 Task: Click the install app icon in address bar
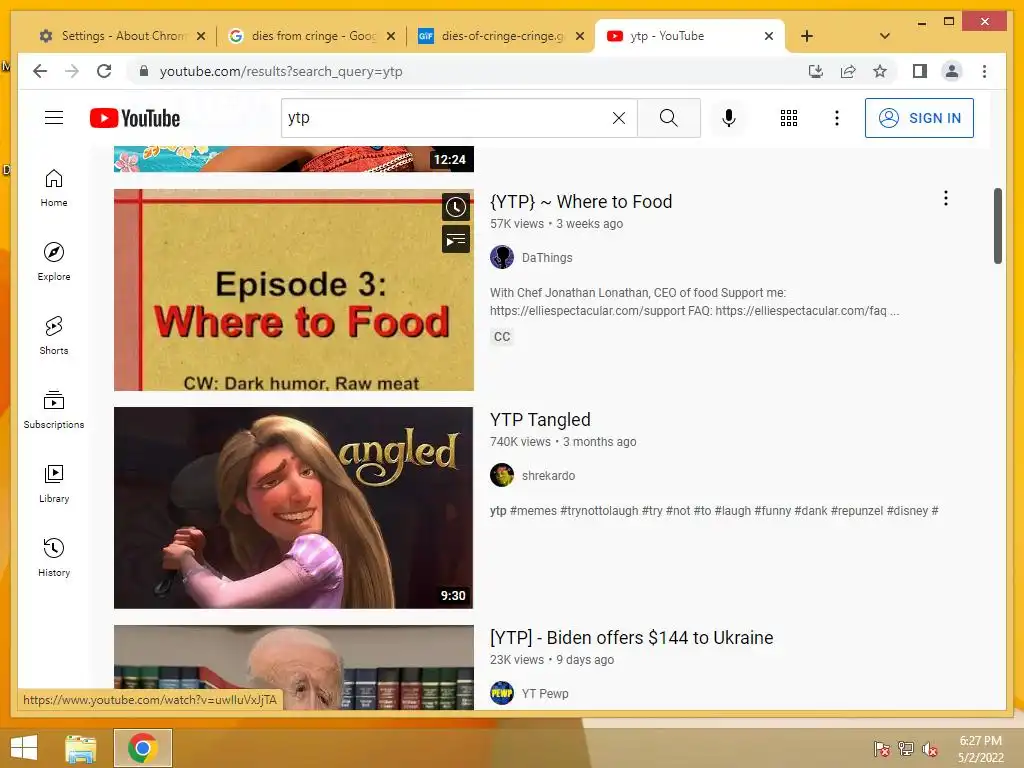point(816,71)
